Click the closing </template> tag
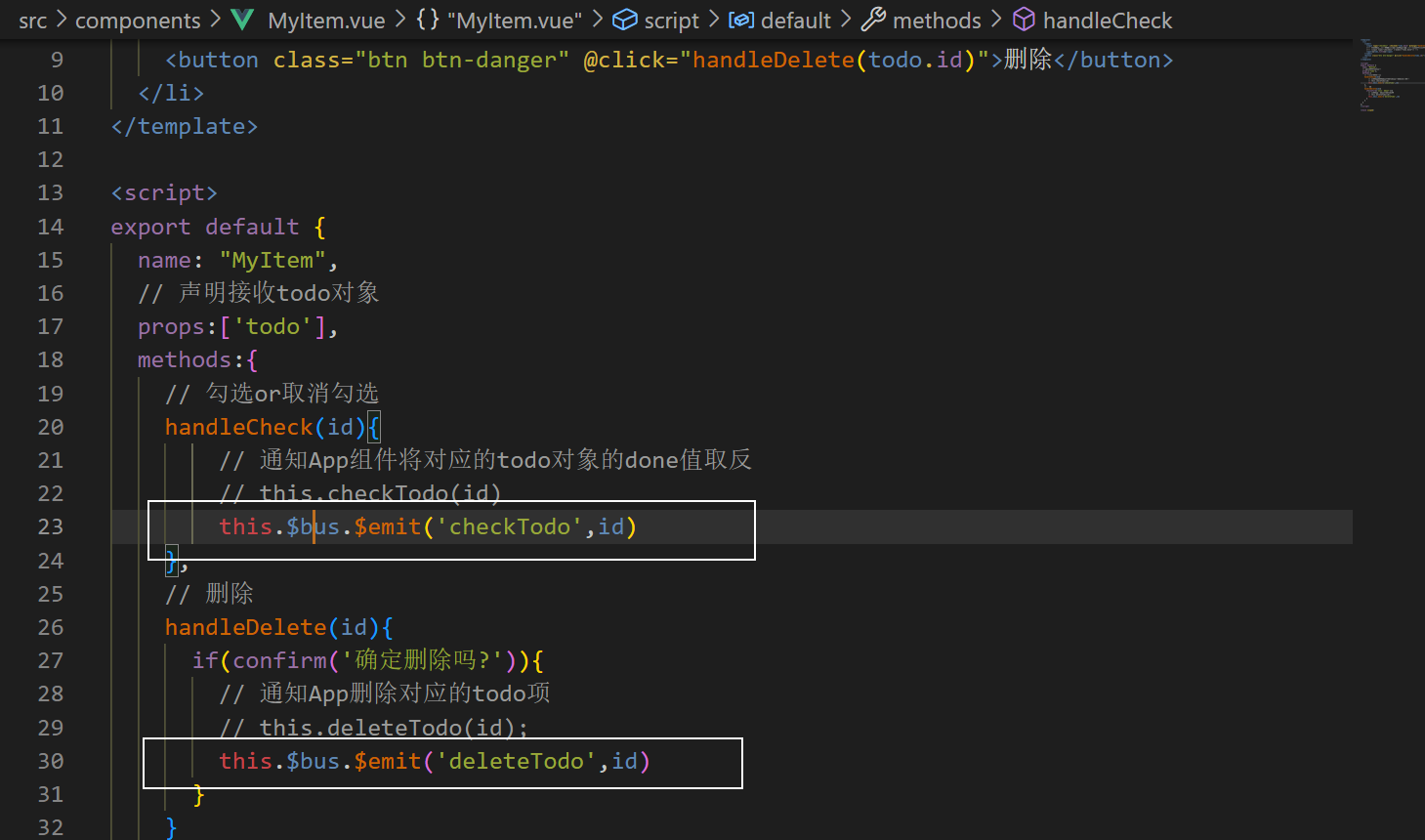The width and height of the screenshot is (1425, 840). (185, 126)
